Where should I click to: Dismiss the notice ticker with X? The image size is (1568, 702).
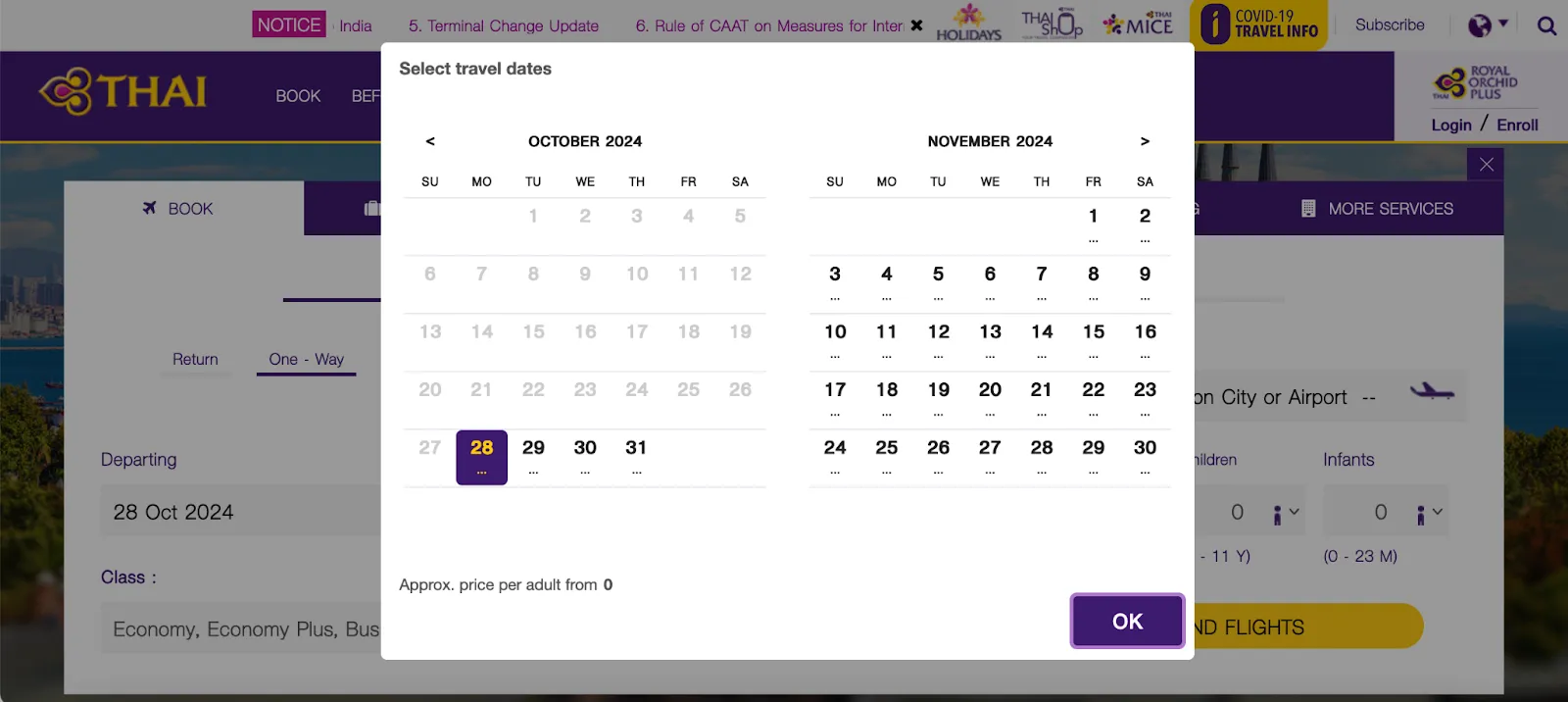[x=916, y=25]
